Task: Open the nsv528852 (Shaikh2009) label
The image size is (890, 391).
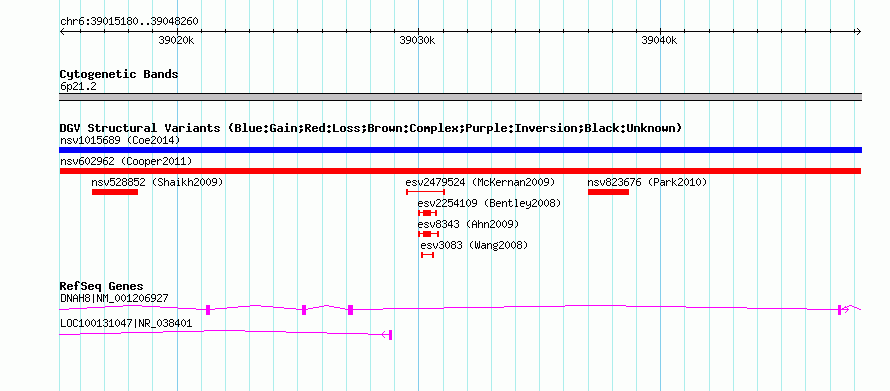Action: click(157, 182)
